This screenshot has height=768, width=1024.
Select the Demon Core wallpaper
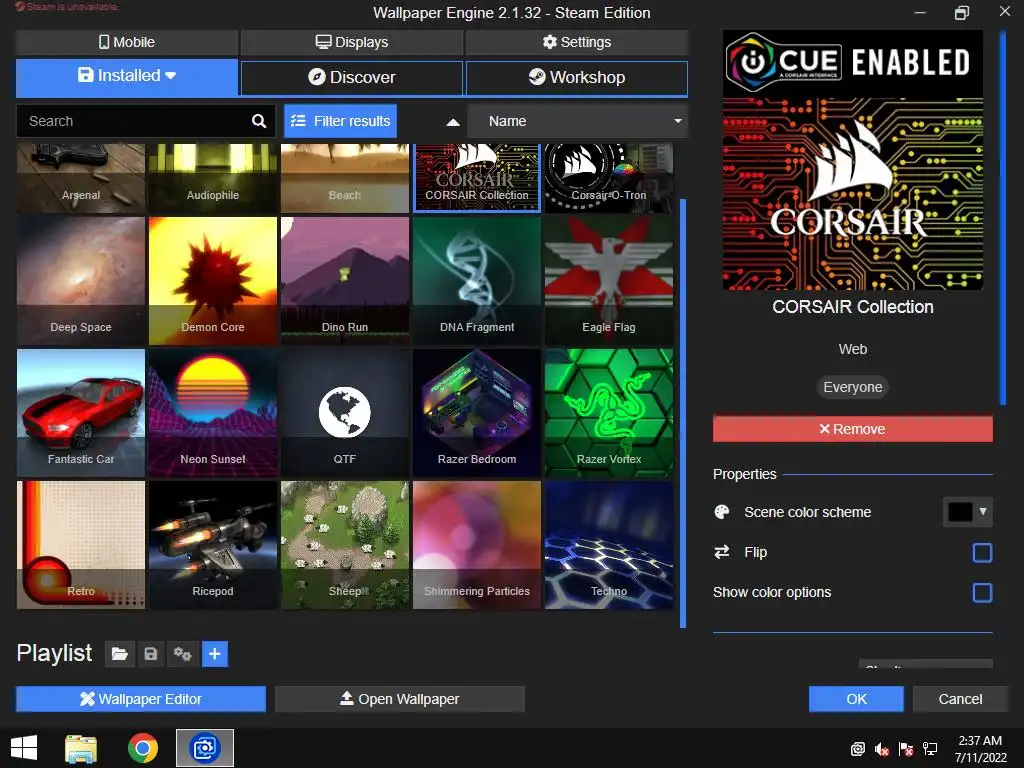tap(213, 281)
